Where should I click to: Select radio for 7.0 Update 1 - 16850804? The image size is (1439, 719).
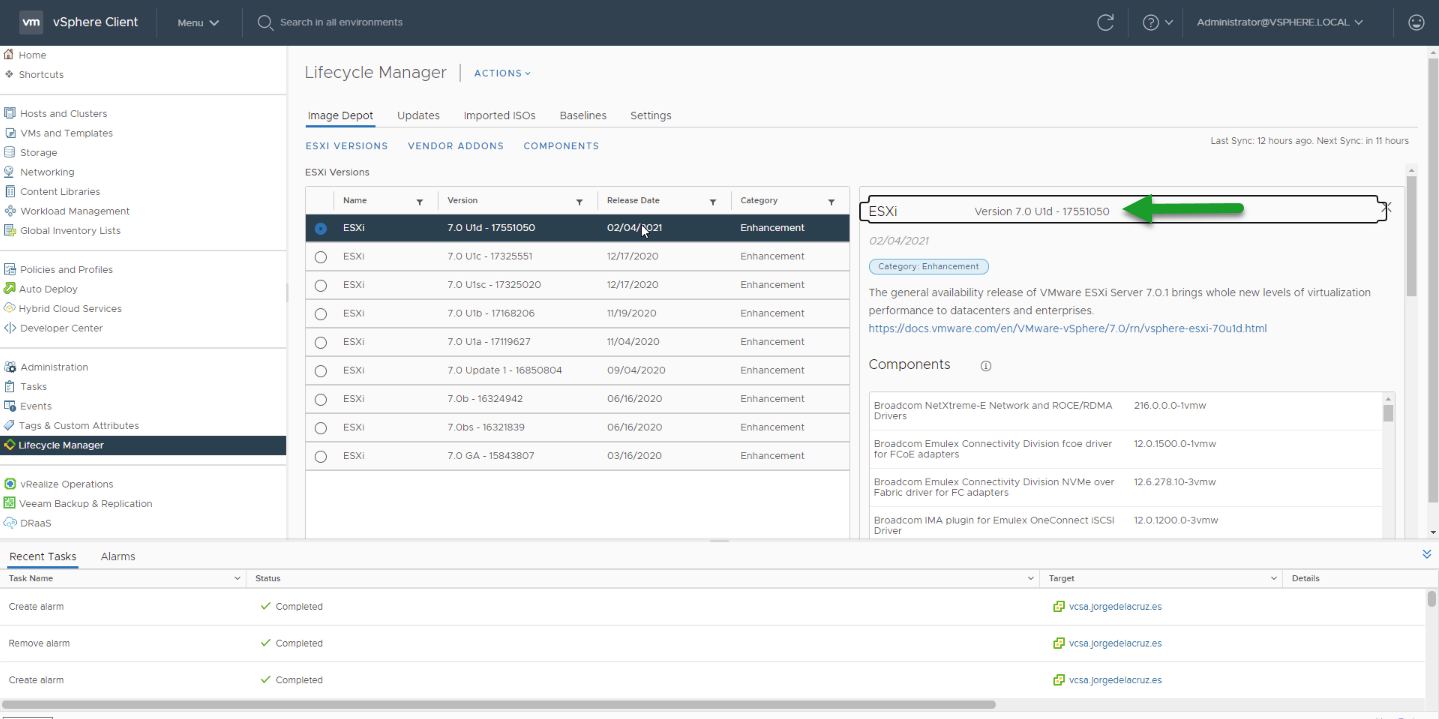(x=320, y=371)
